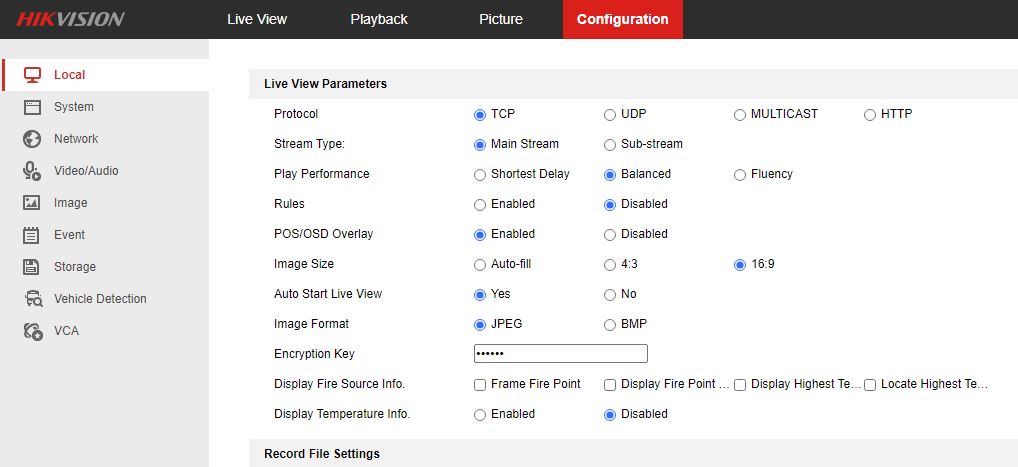Click the Video/Audio microphone icon

click(x=32, y=171)
